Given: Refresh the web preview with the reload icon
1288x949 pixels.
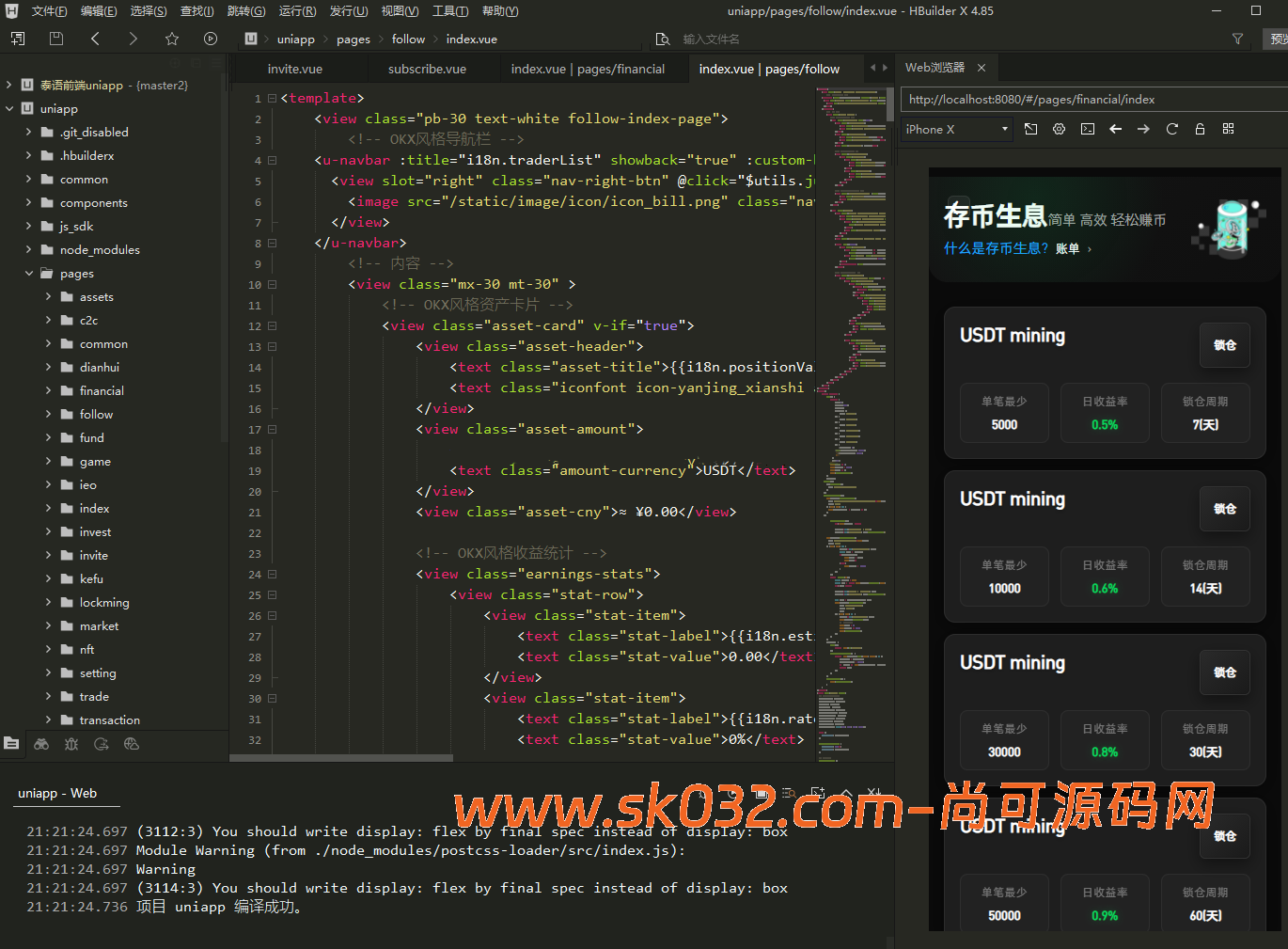Looking at the screenshot, I should (1171, 129).
